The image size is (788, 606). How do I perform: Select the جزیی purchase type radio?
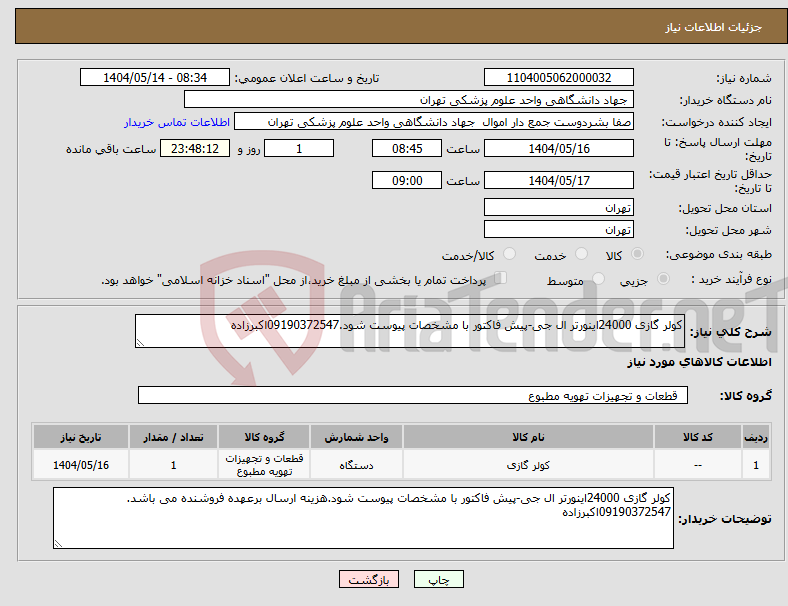663,279
